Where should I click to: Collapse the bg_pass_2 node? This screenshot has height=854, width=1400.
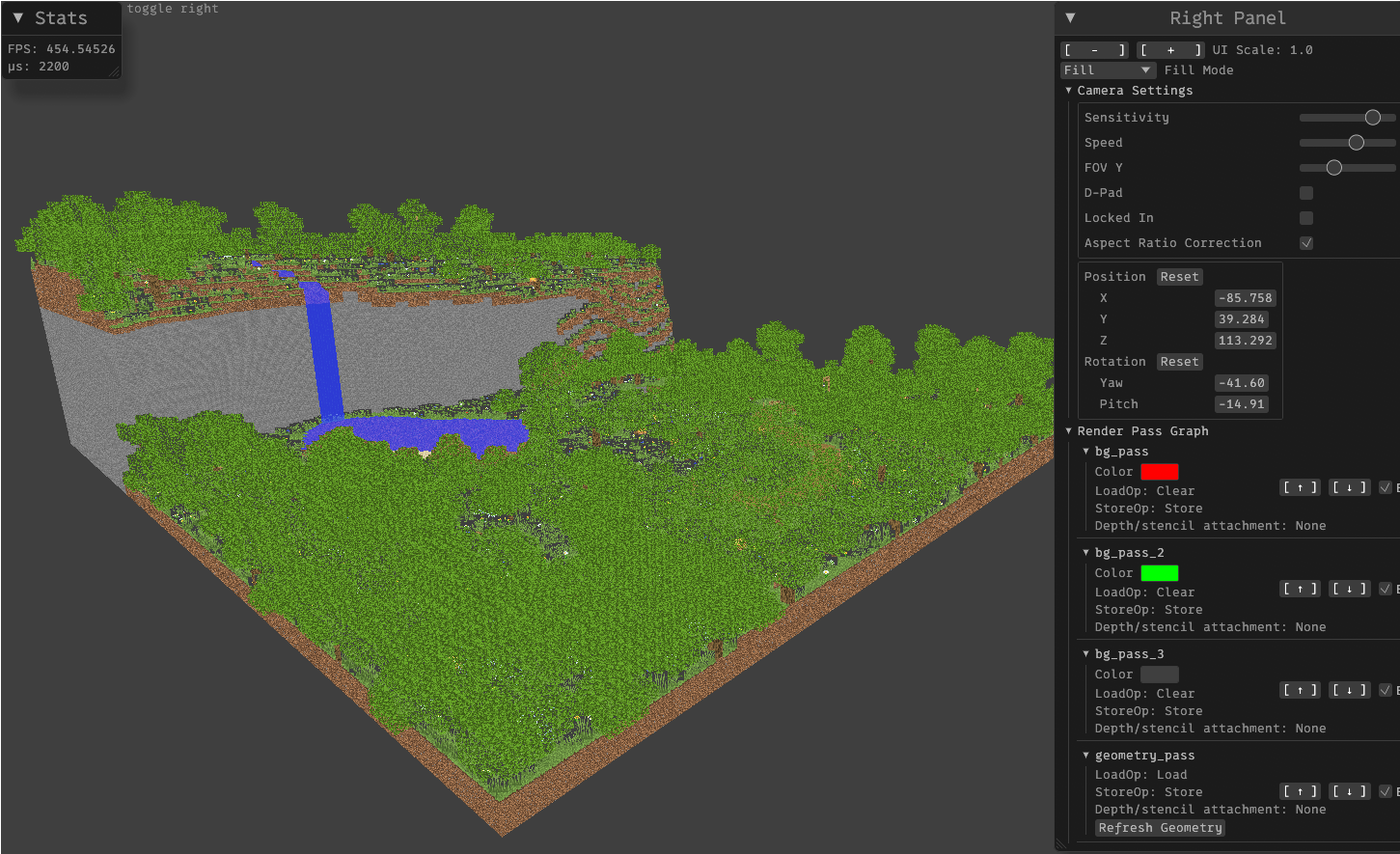point(1085,552)
